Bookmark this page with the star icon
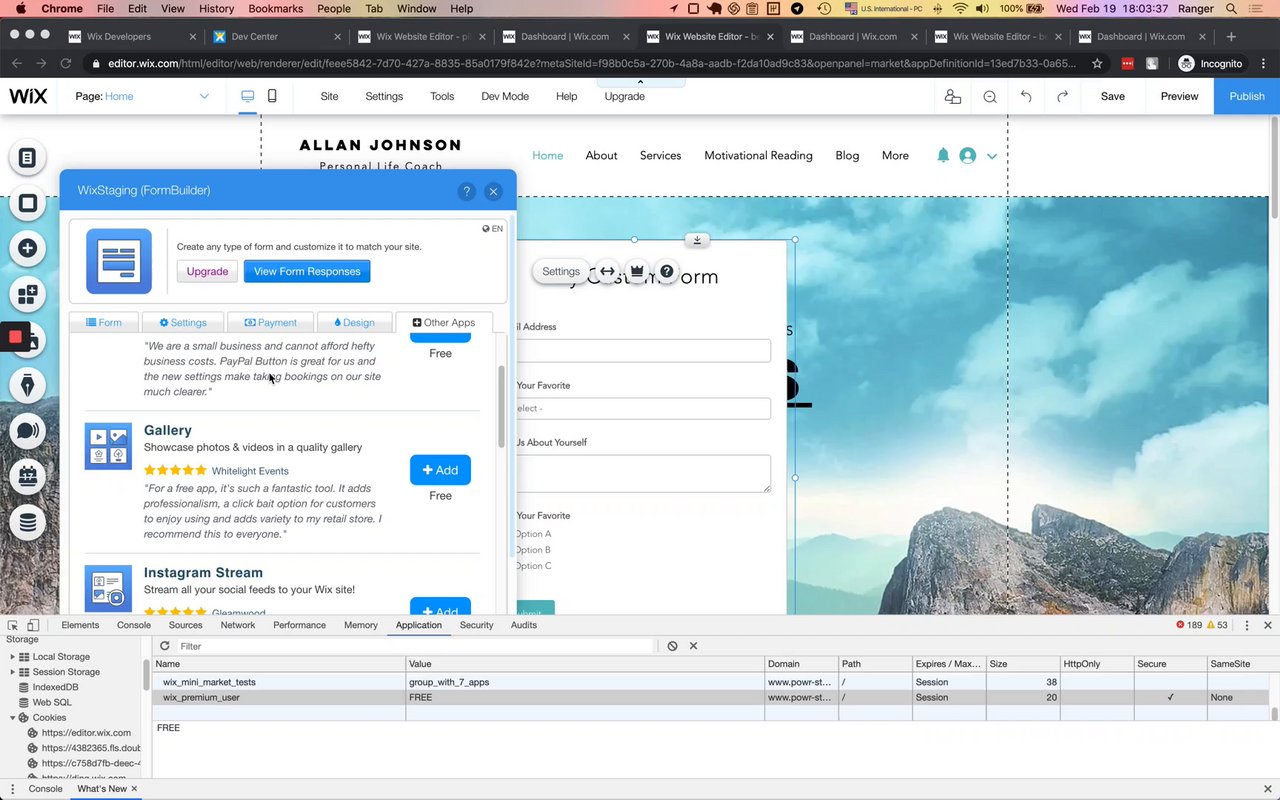Viewport: 1280px width, 800px height. (1097, 63)
